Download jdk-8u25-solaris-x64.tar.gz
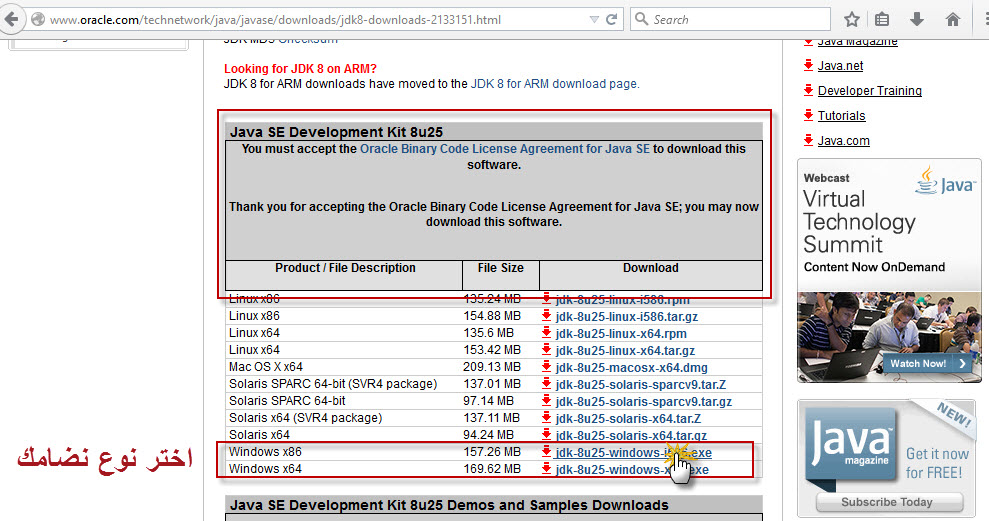 pyautogui.click(x=631, y=436)
